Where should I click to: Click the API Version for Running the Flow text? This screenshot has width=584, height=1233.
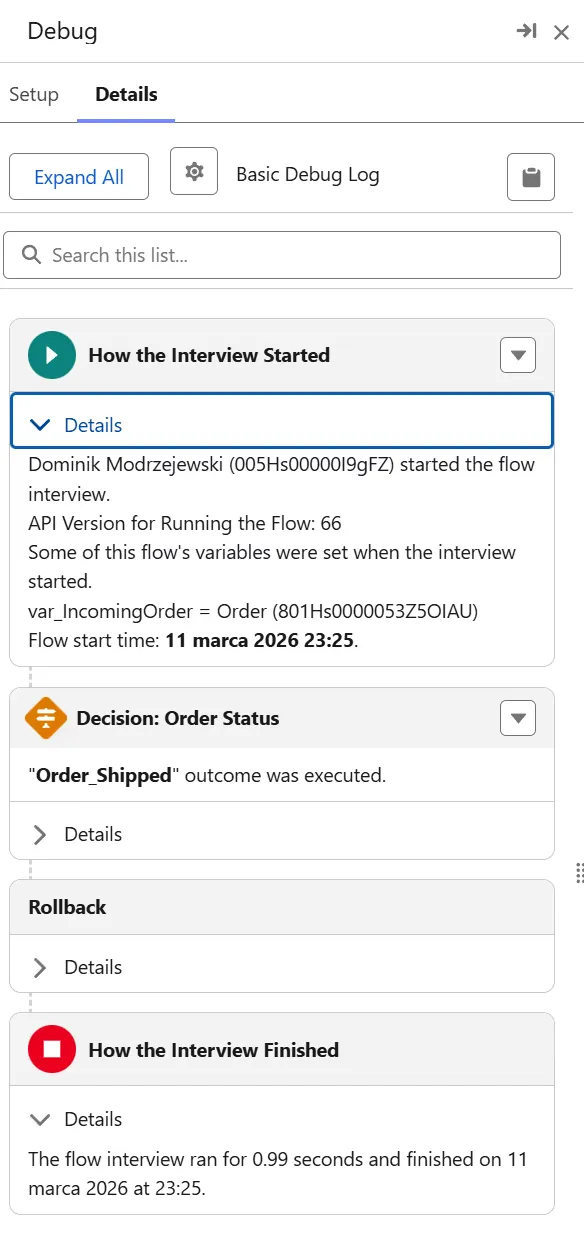[185, 523]
